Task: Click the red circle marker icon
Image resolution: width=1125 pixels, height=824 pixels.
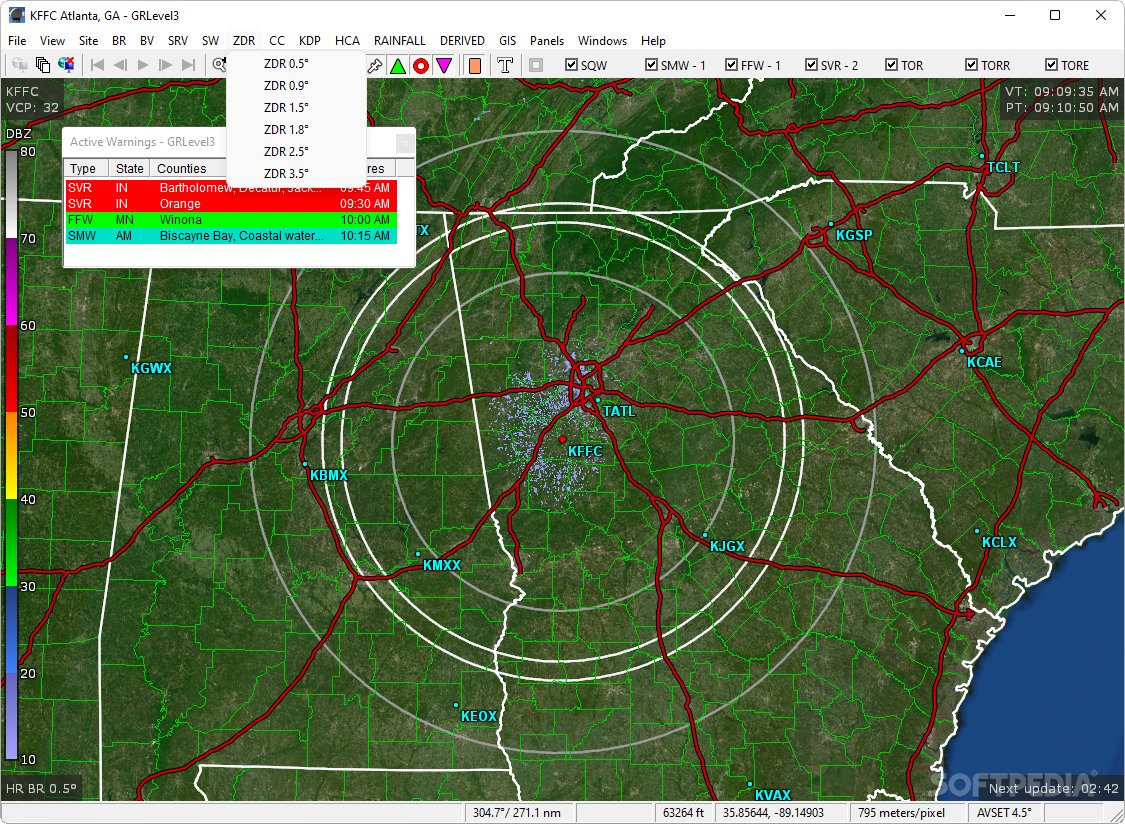Action: (420, 66)
